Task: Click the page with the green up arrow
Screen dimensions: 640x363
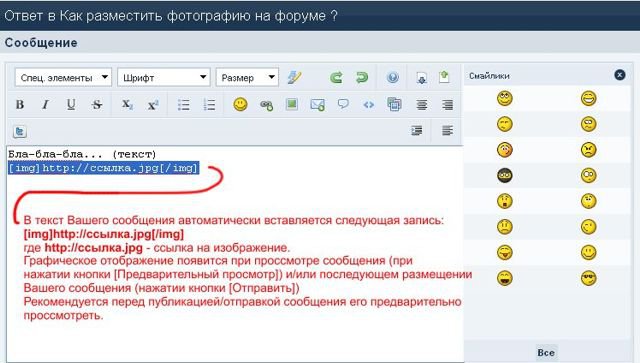Action: click(444, 76)
